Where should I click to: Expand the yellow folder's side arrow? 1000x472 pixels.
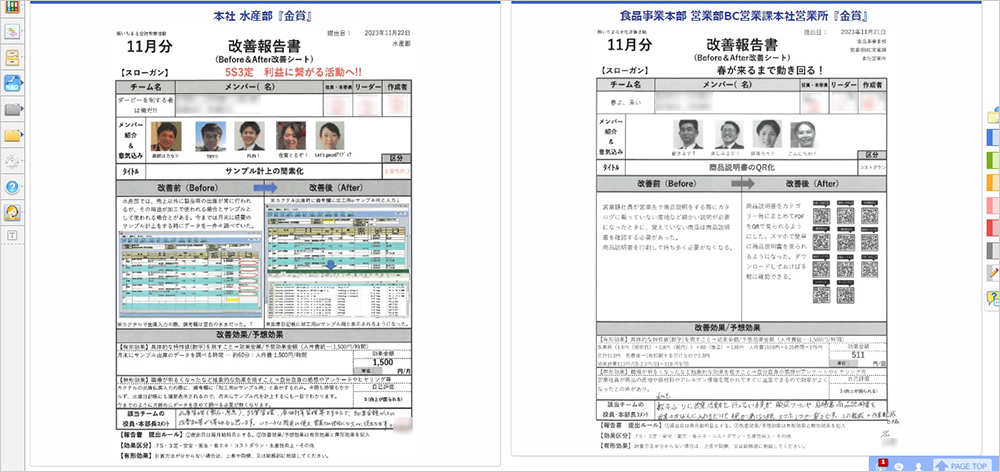point(23,135)
